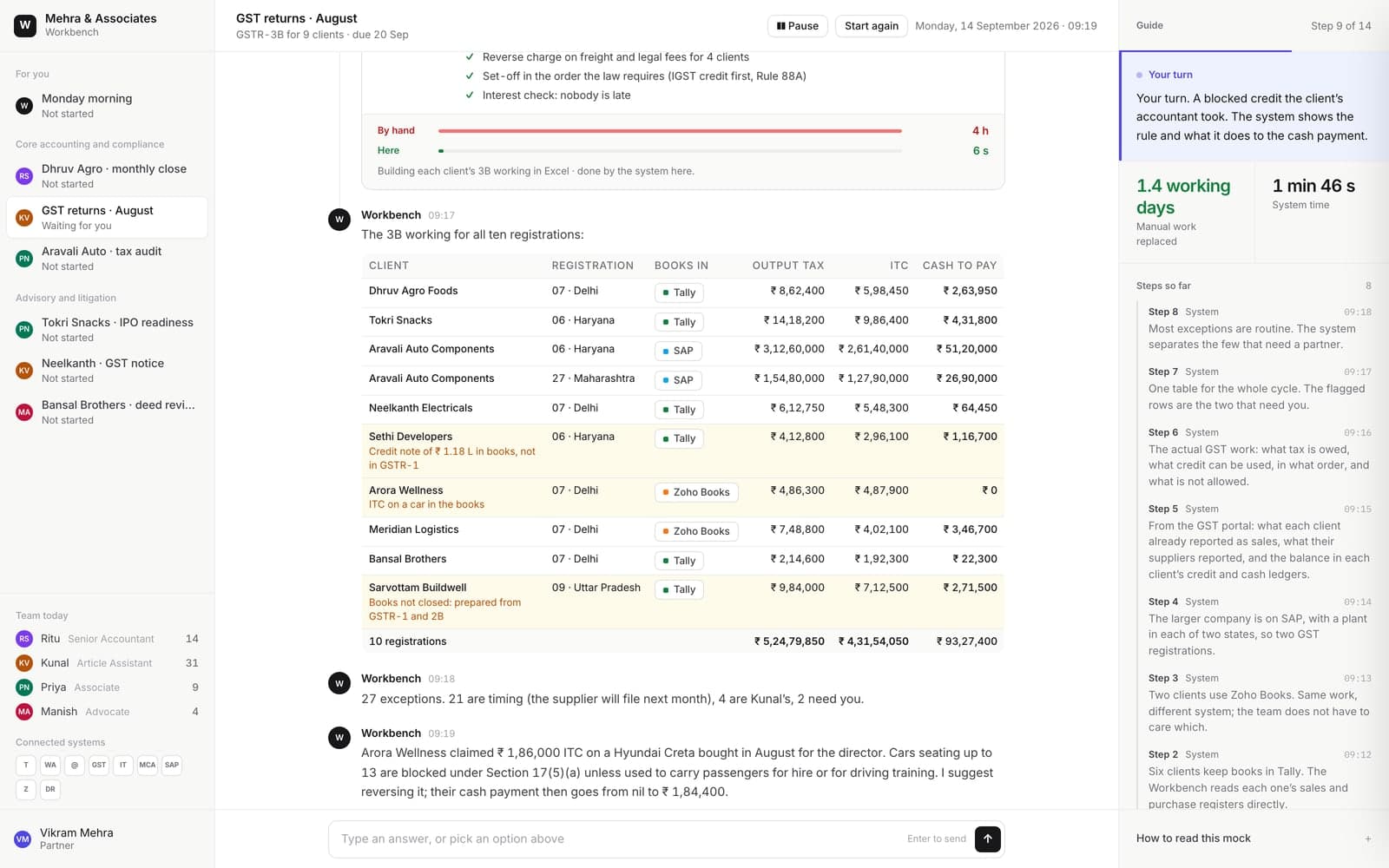The width and height of the screenshot is (1389, 868).
Task: Click the CASH TO PAY column header
Action: pyautogui.click(x=959, y=266)
